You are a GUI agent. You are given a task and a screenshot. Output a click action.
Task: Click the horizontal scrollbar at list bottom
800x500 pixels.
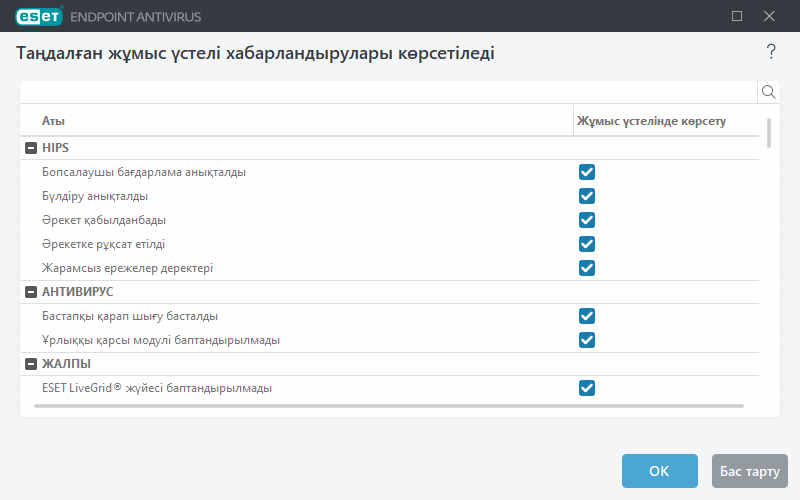click(x=389, y=406)
